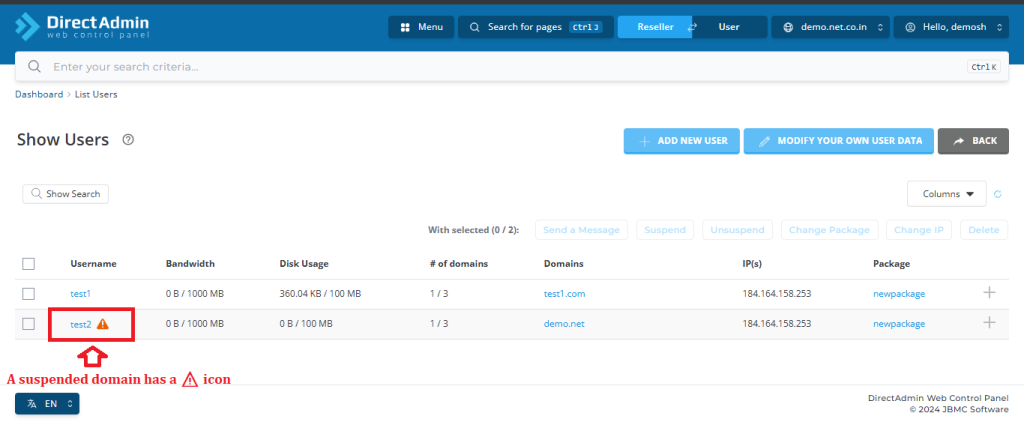The width and height of the screenshot is (1024, 431).
Task: Sort by Bandwidth column header
Action: (x=190, y=264)
